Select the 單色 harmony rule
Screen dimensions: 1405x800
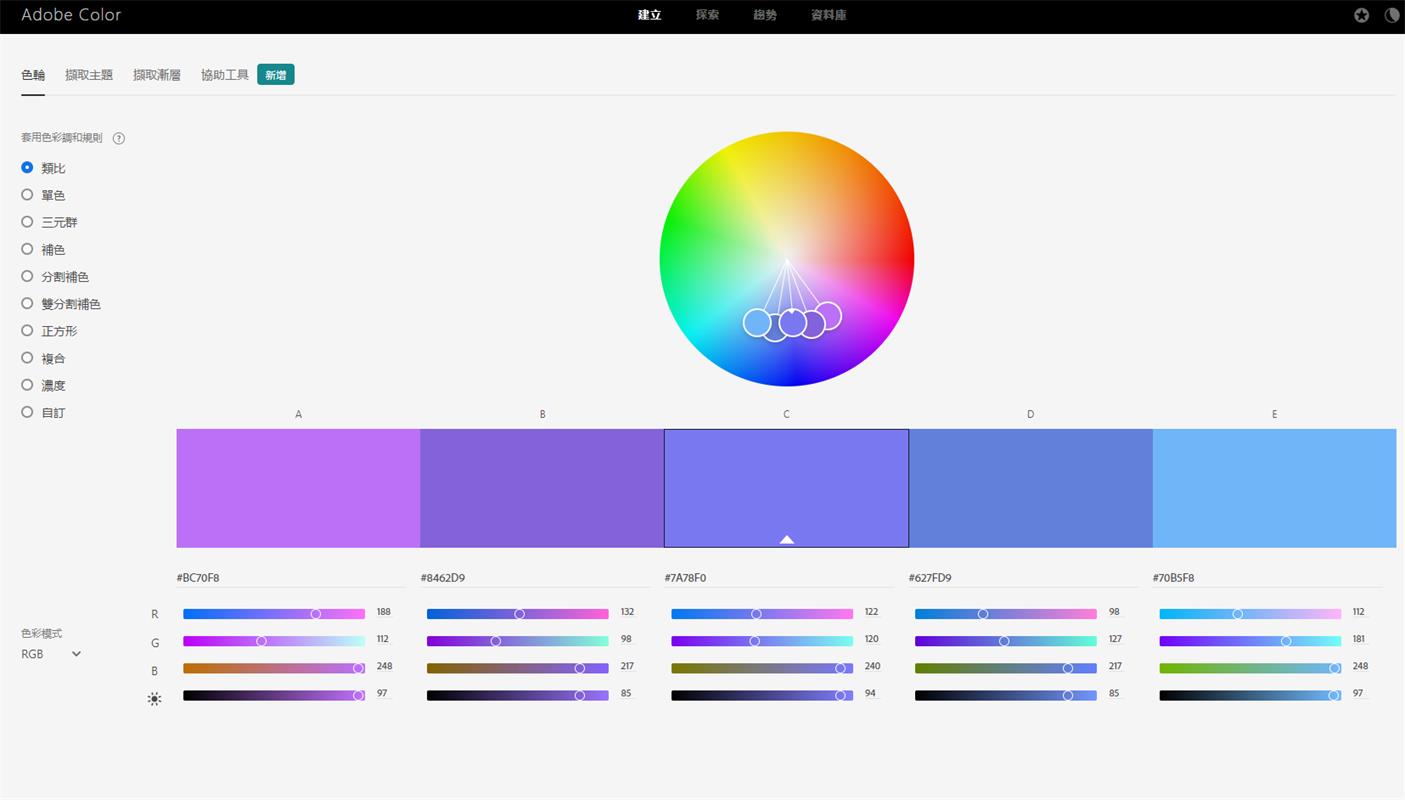point(28,195)
